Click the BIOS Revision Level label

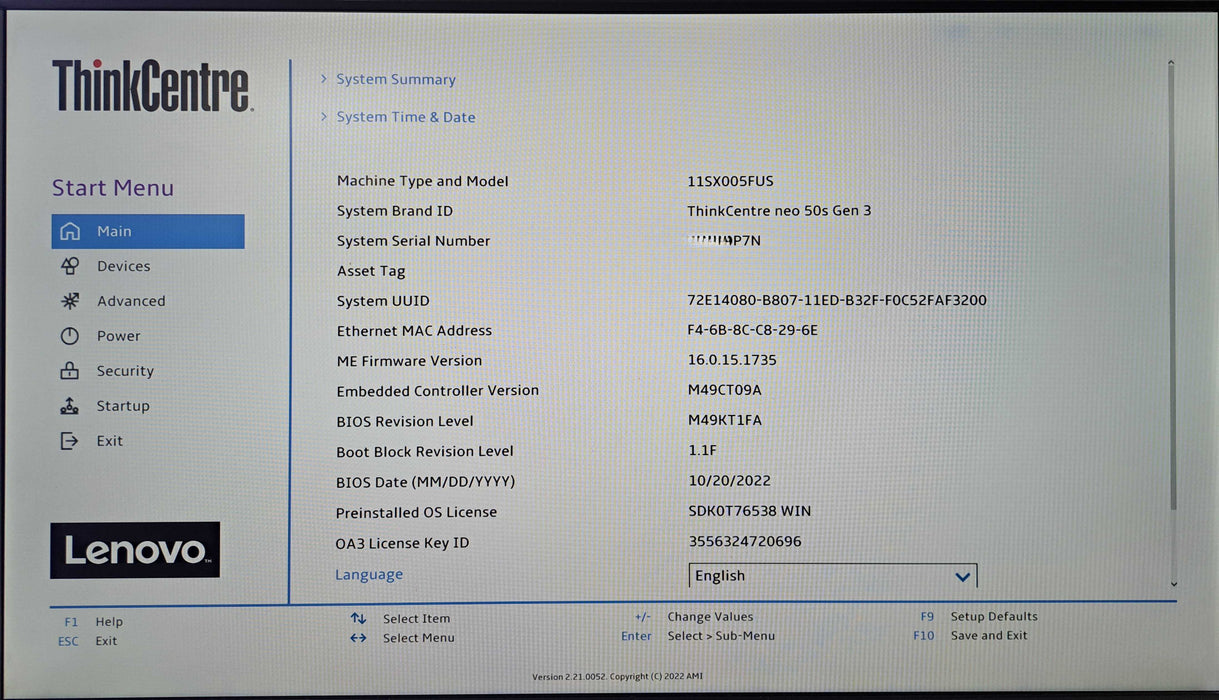click(x=405, y=421)
